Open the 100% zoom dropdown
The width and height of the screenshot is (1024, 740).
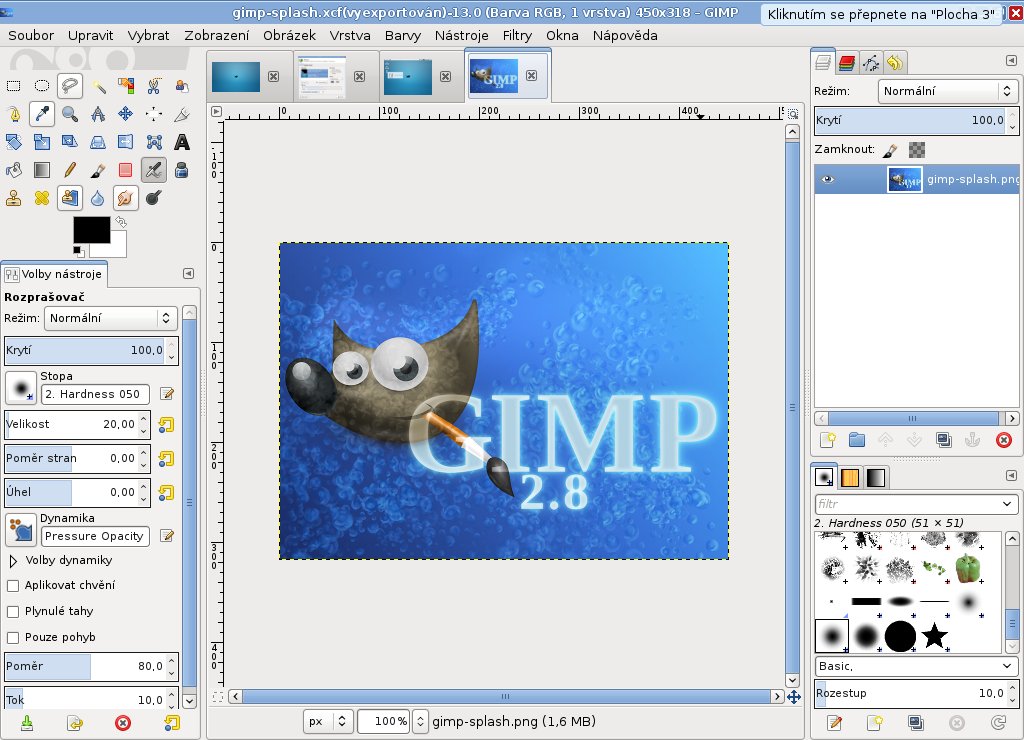tap(420, 721)
